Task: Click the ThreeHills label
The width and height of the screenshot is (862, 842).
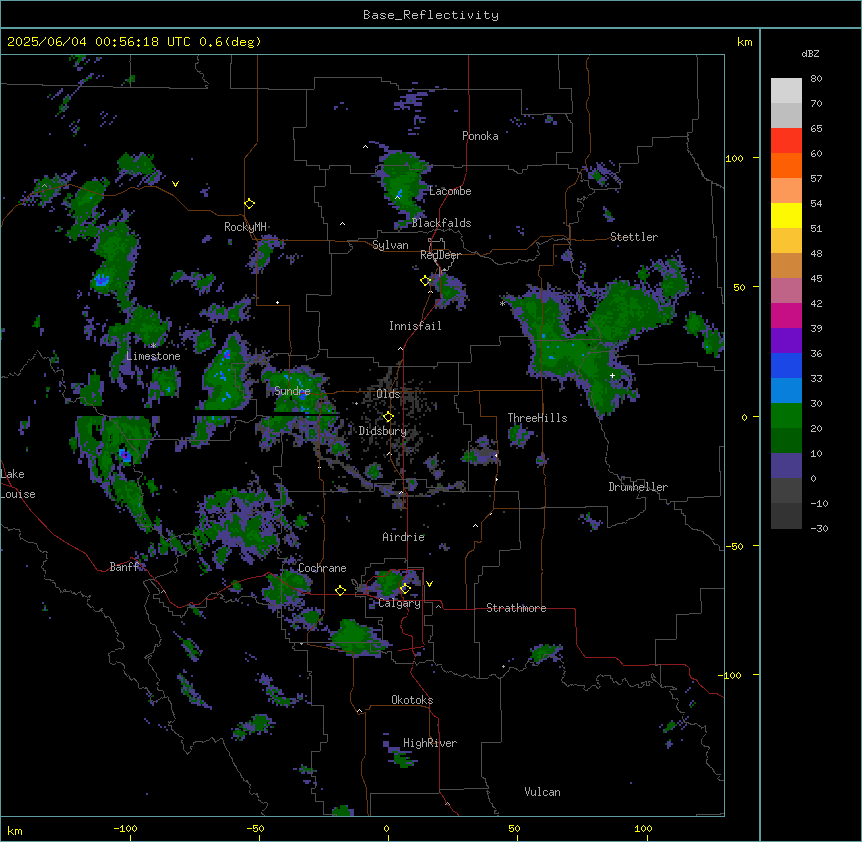Action: [538, 418]
